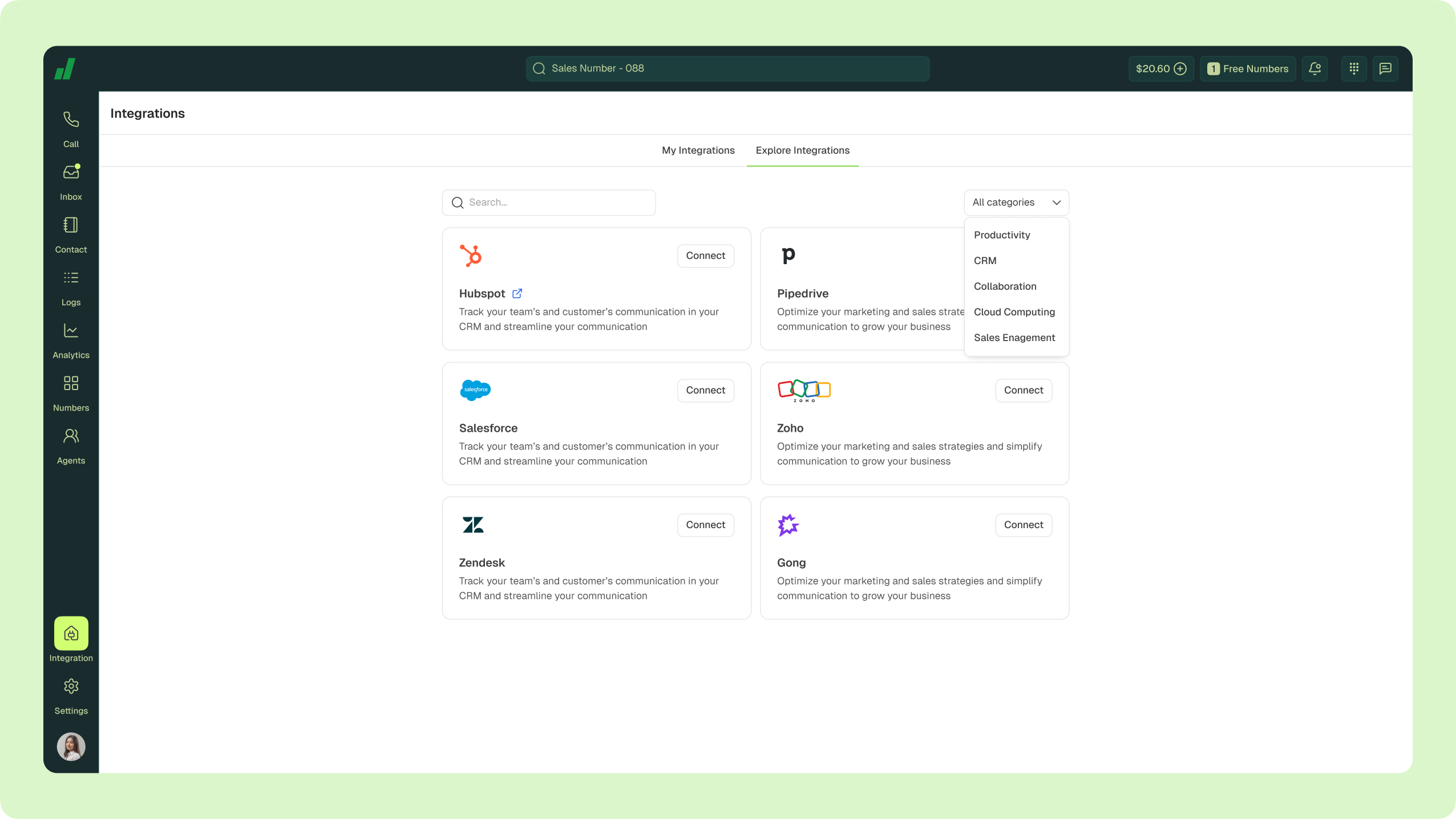This screenshot has width=1456, height=819.
Task: Click the integrations search magnifier icon
Action: pyautogui.click(x=458, y=202)
